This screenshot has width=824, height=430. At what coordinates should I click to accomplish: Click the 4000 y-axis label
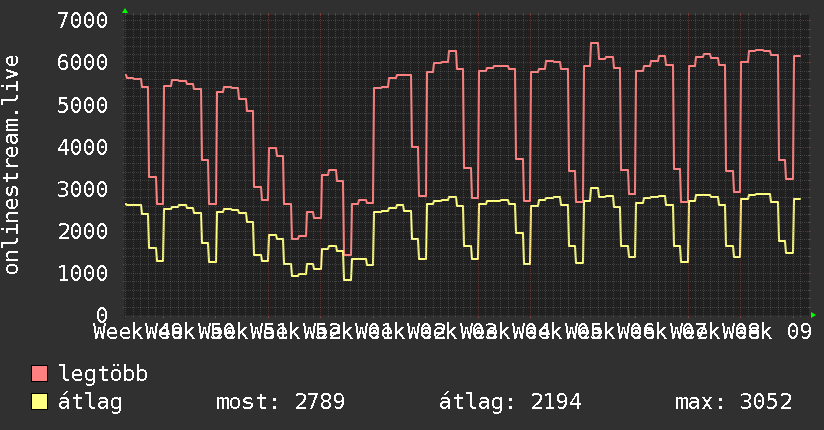[83, 147]
